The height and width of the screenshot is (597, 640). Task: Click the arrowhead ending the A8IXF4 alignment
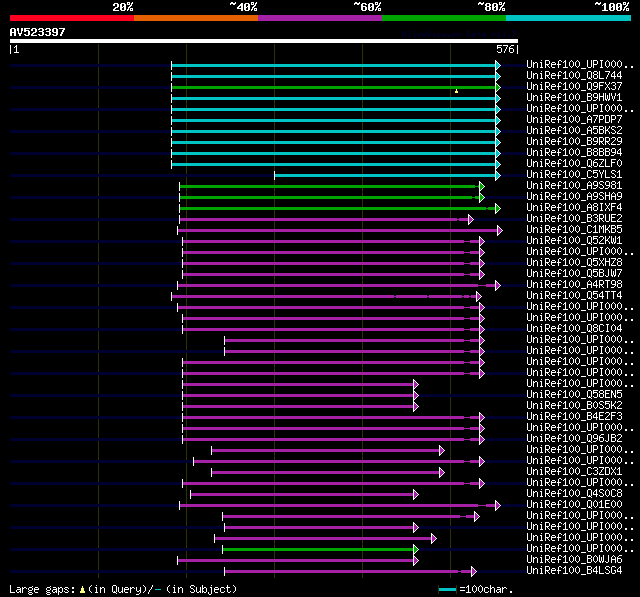pyautogui.click(x=498, y=209)
